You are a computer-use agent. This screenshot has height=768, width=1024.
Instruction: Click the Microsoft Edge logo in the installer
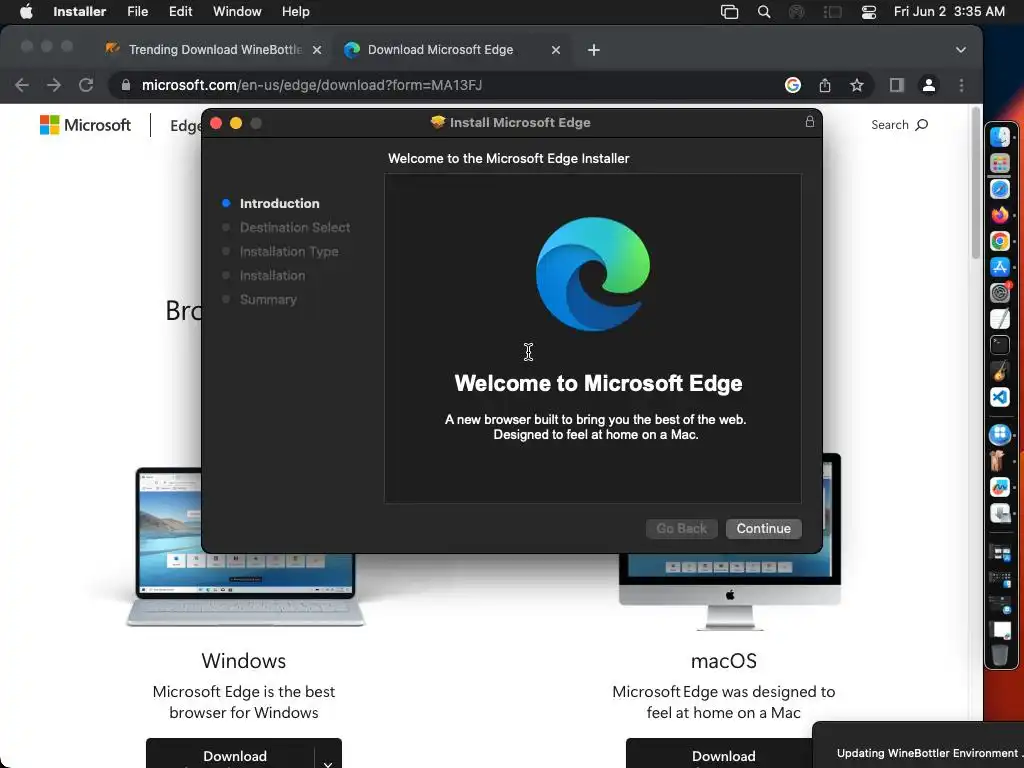click(x=593, y=274)
